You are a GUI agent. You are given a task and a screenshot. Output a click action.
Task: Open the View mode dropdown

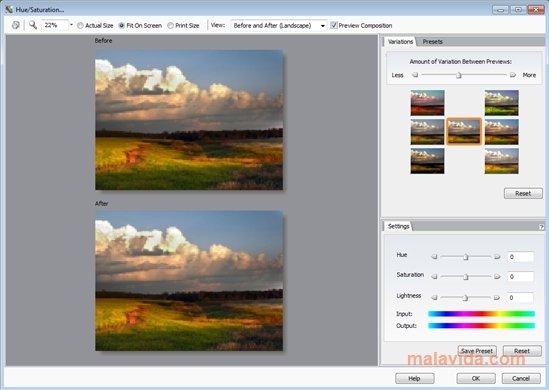pyautogui.click(x=279, y=26)
